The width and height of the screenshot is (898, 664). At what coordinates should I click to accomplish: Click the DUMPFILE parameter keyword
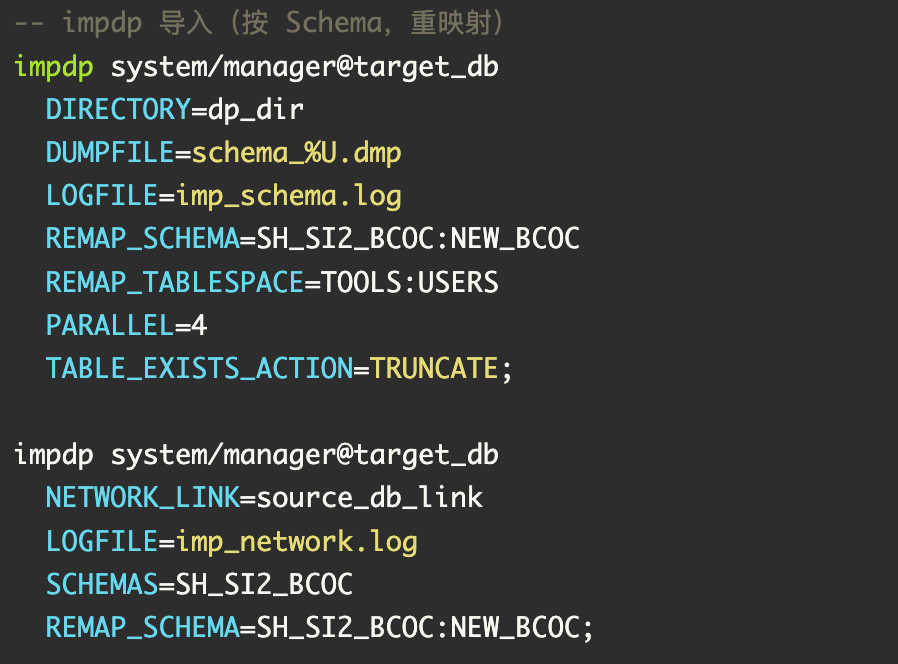[110, 152]
